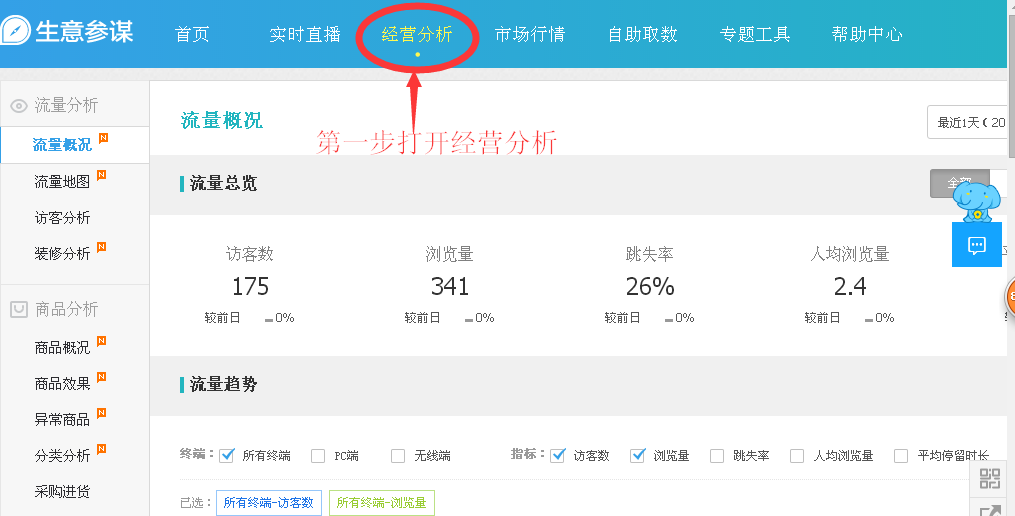1015x516 pixels.
Task: Open the 经营分析 top menu
Action: pyautogui.click(x=417, y=34)
